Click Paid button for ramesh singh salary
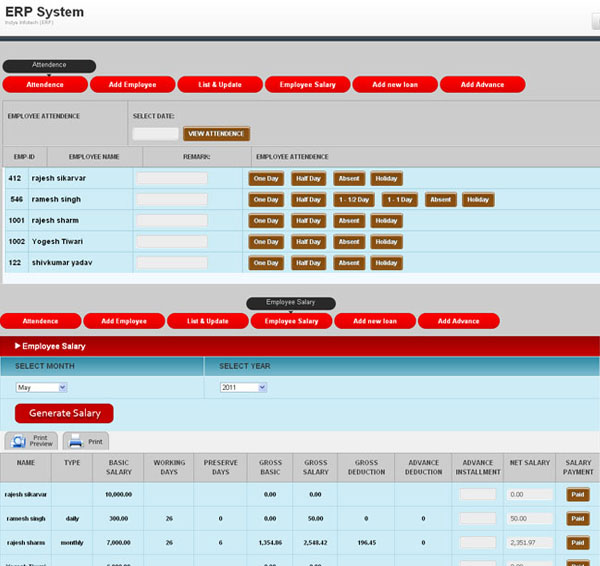The height and width of the screenshot is (566, 600). coord(578,519)
